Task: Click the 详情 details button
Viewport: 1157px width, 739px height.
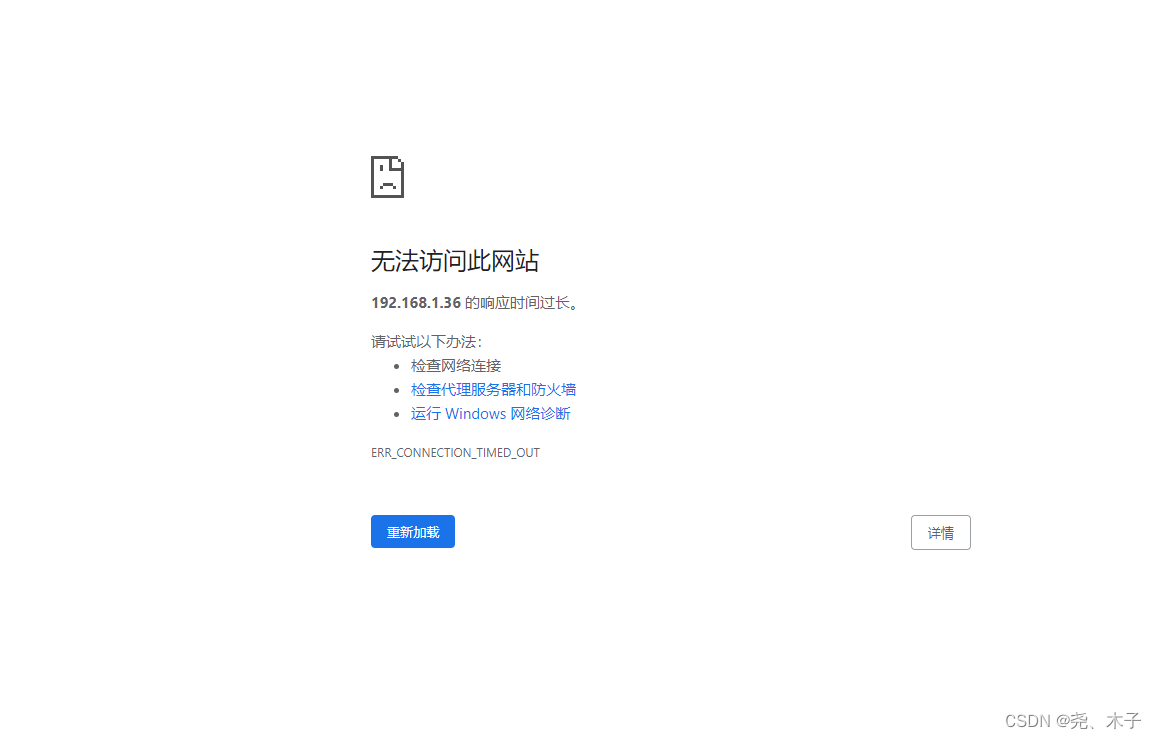Action: tap(939, 532)
